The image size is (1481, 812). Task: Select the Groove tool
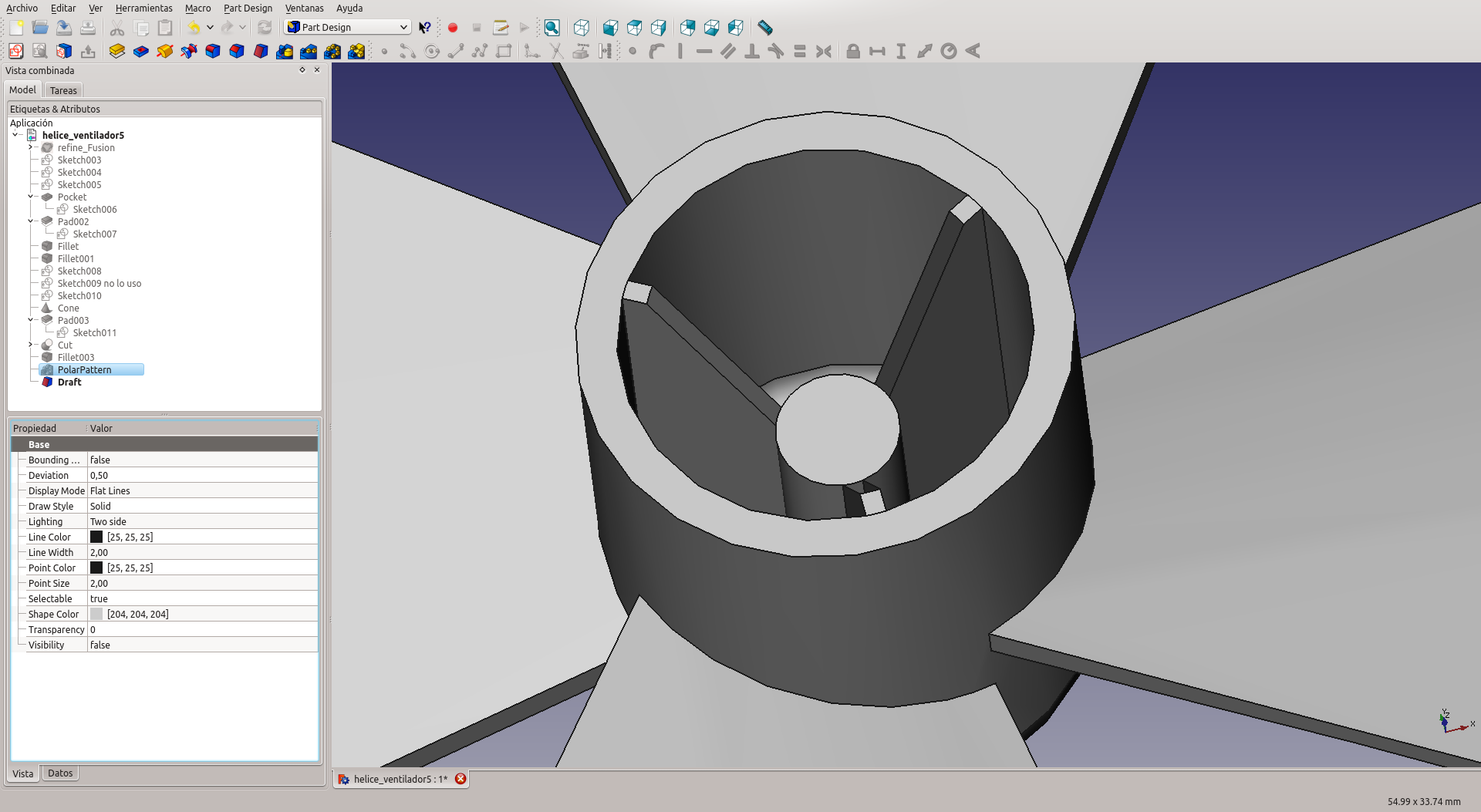[189, 51]
